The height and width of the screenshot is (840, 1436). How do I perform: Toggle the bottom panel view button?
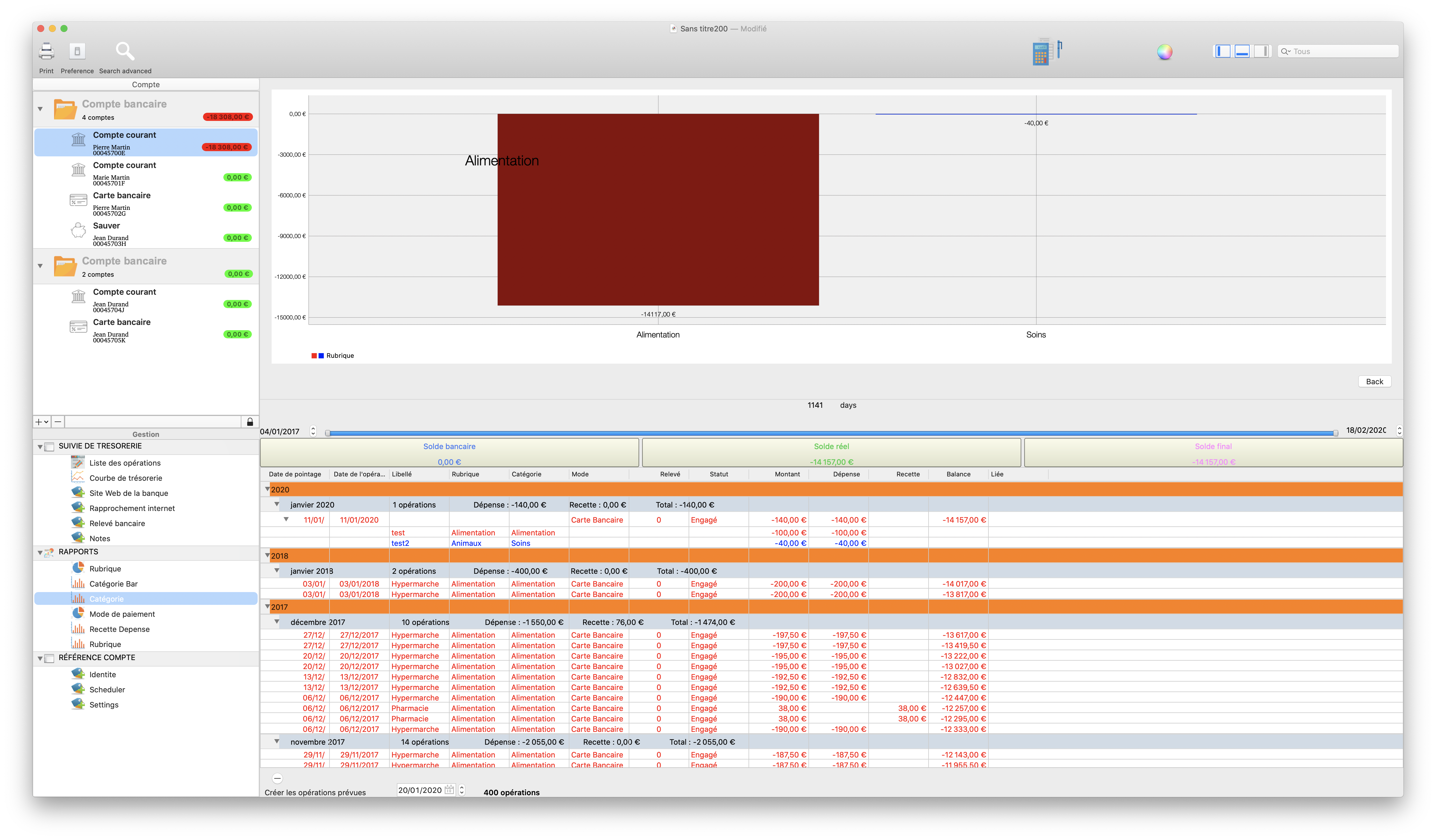[1242, 51]
